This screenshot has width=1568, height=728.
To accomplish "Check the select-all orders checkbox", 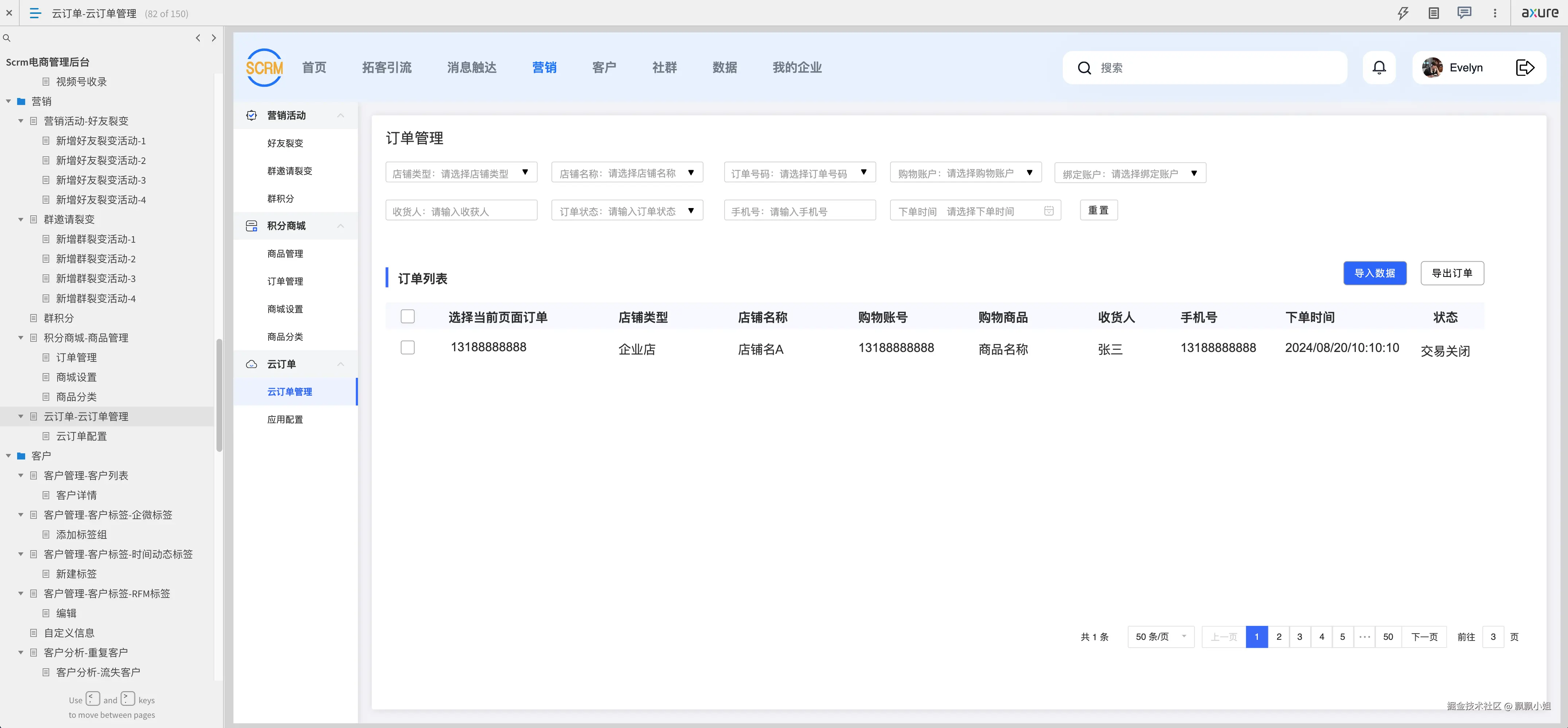I will 407,317.
